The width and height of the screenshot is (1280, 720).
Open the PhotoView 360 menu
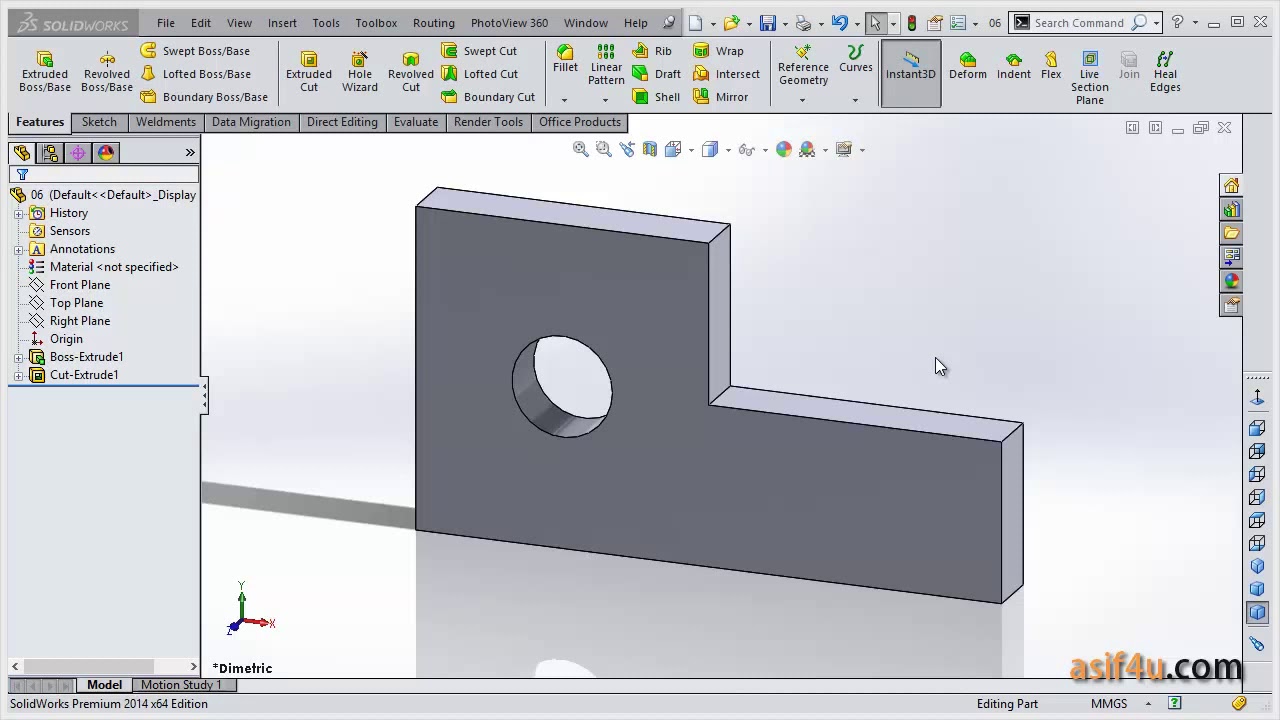pyautogui.click(x=509, y=23)
